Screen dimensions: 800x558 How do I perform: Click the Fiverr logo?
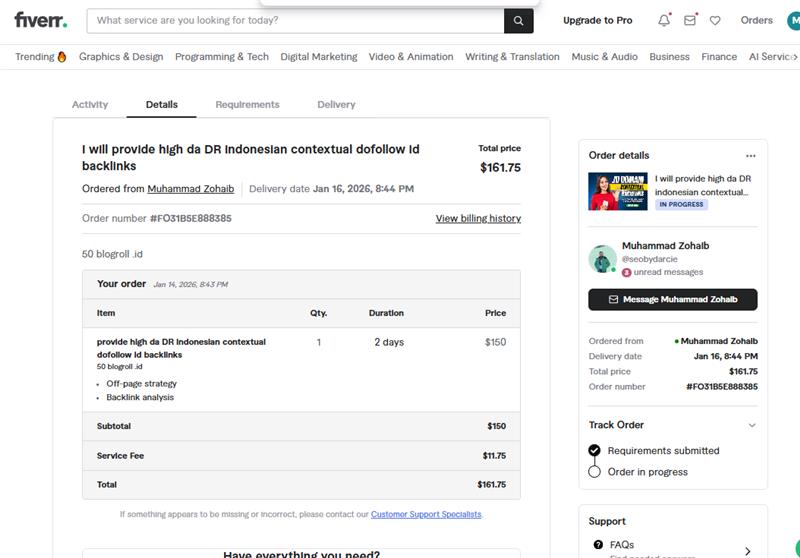tap(41, 20)
